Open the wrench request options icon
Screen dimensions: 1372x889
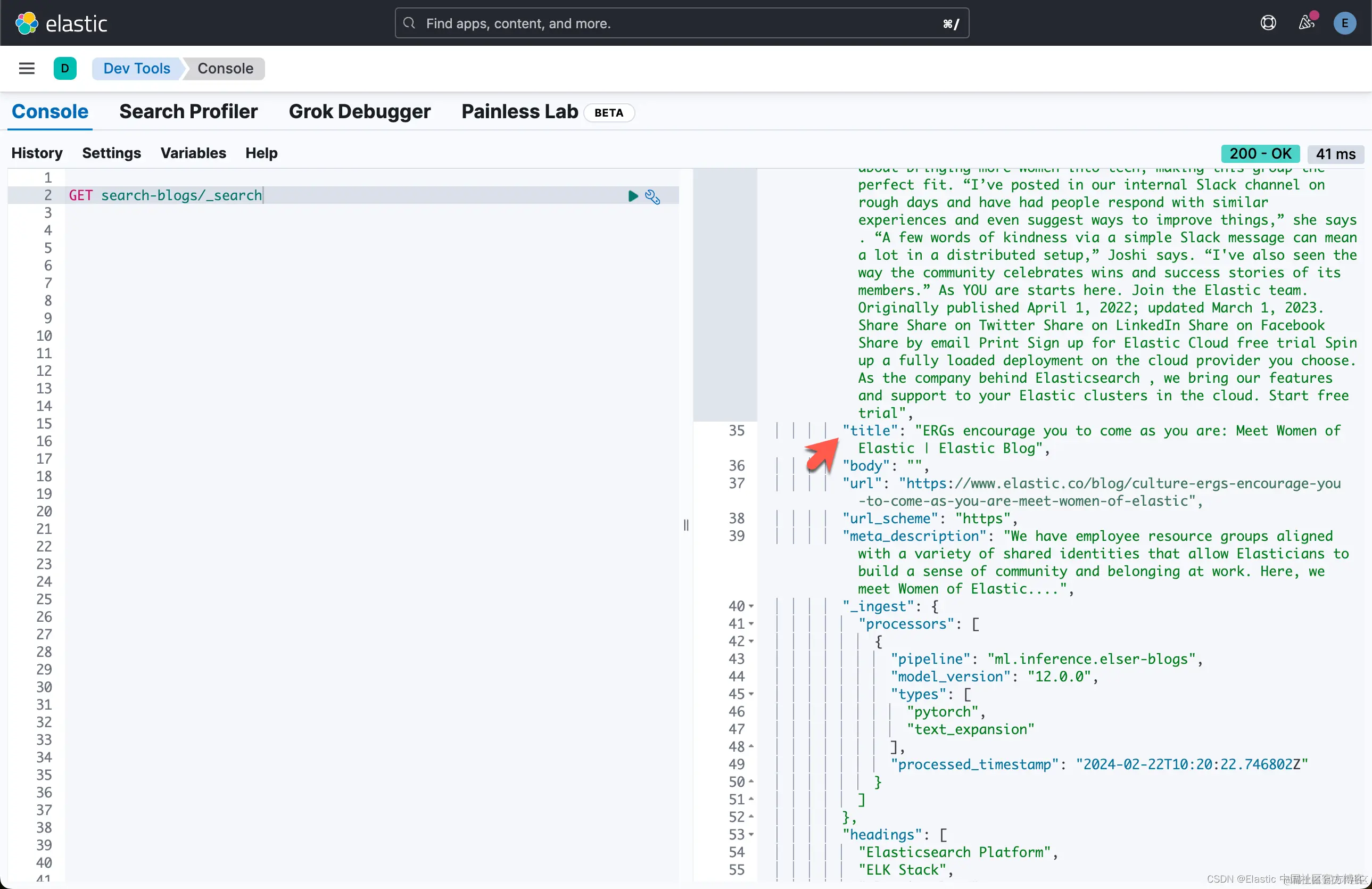(x=652, y=196)
